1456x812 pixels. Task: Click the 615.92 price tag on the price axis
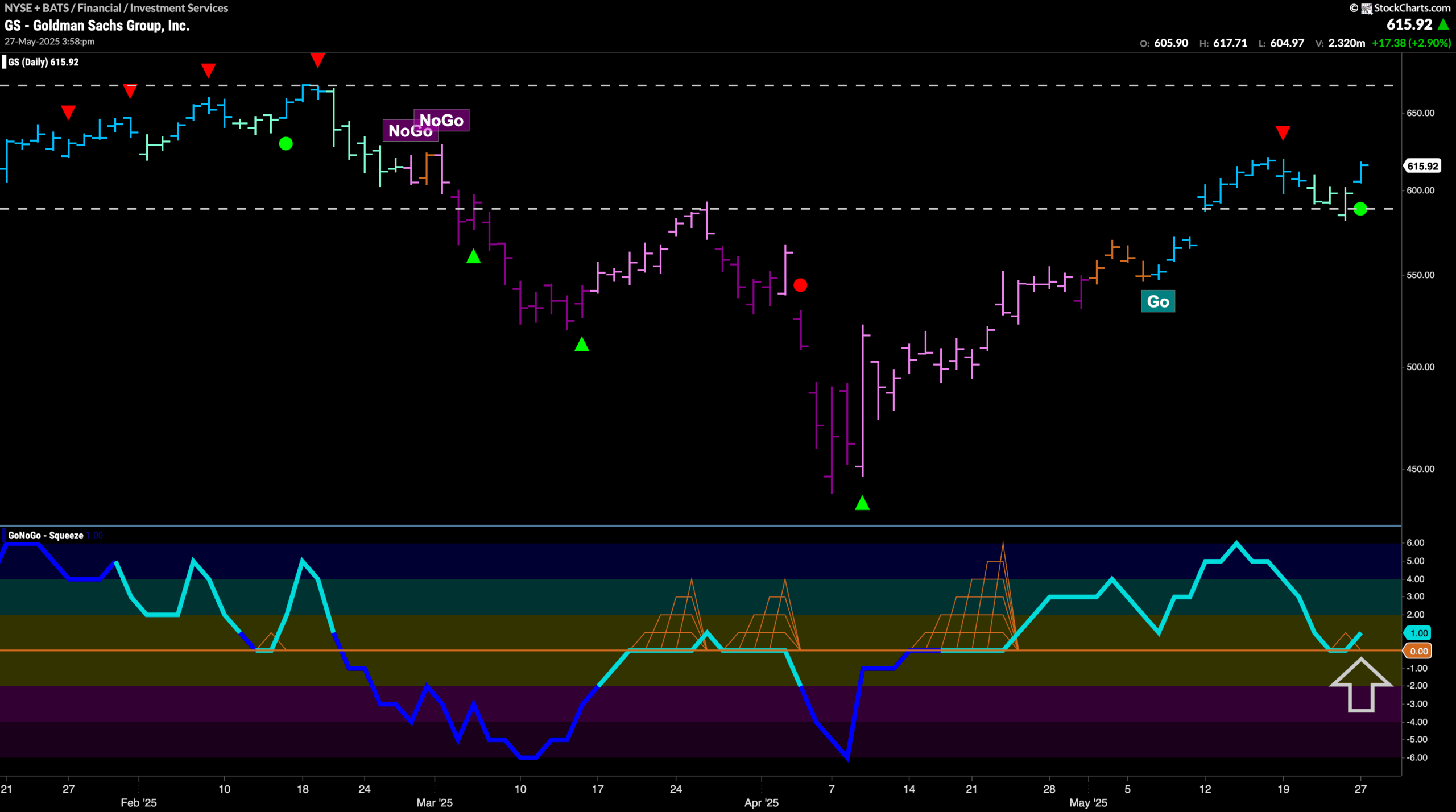tap(1422, 166)
